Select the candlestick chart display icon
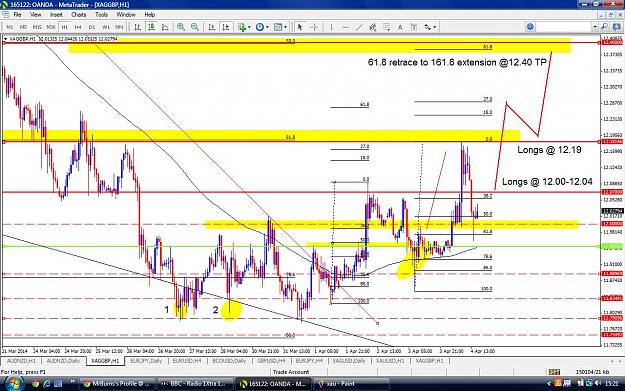Viewport: 625px width, 391px height. (151, 27)
